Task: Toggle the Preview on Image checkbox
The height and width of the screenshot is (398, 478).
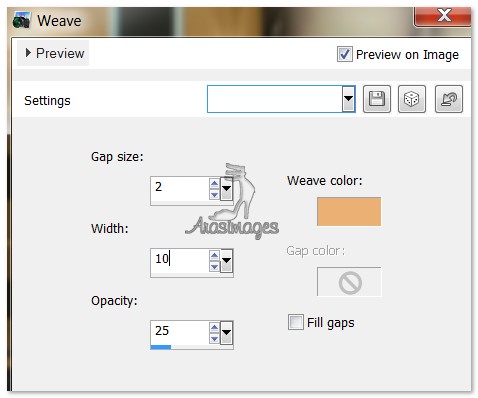Action: coord(344,54)
